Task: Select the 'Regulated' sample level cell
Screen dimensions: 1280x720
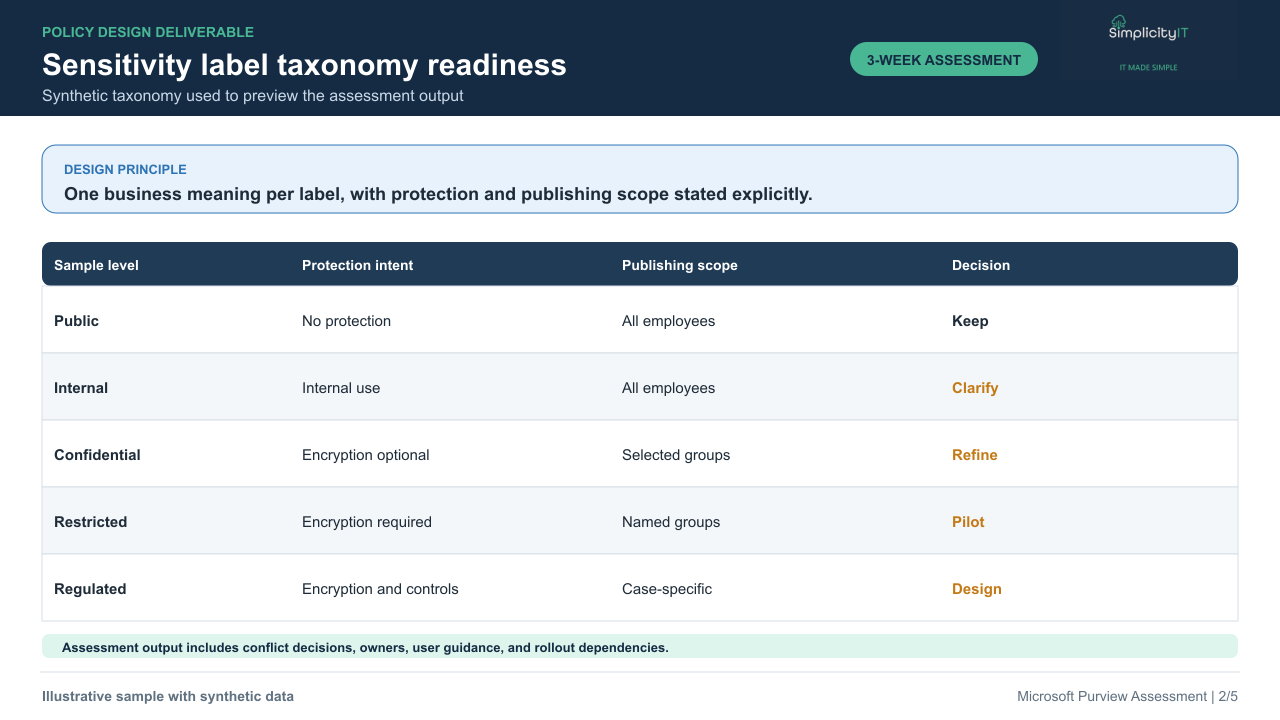Action: [x=90, y=589]
